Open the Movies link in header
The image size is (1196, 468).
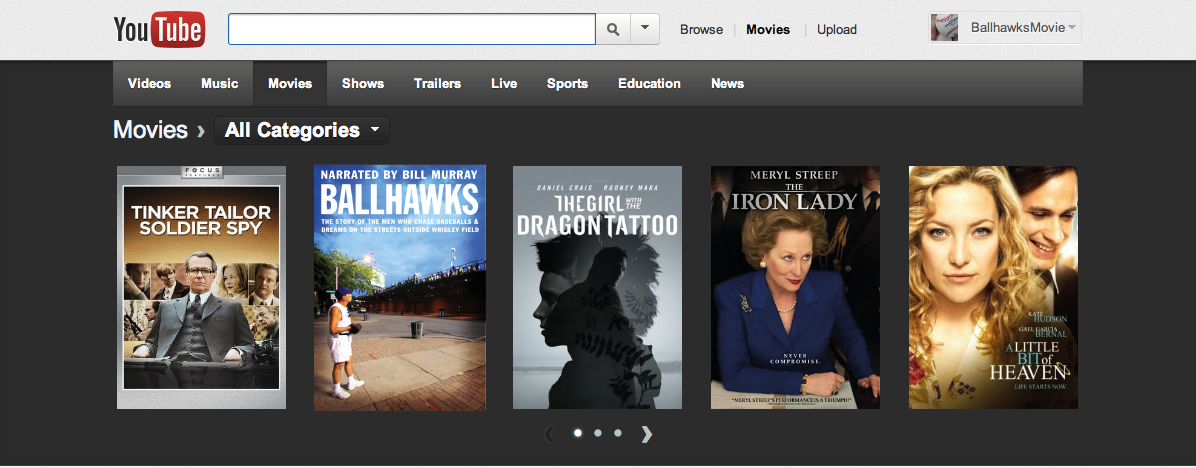pyautogui.click(x=768, y=30)
